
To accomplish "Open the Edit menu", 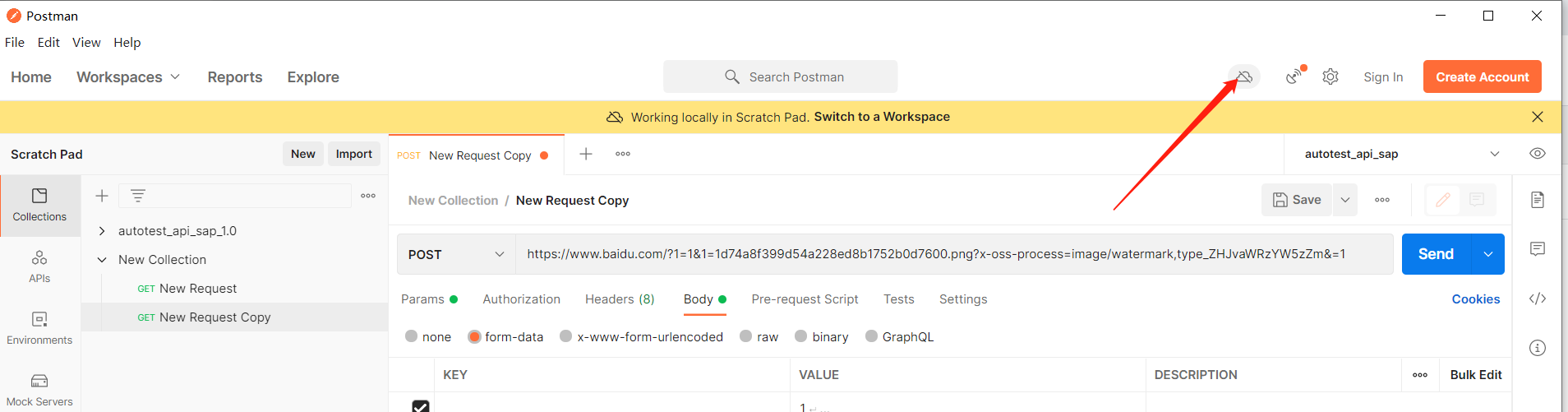I will 48,42.
